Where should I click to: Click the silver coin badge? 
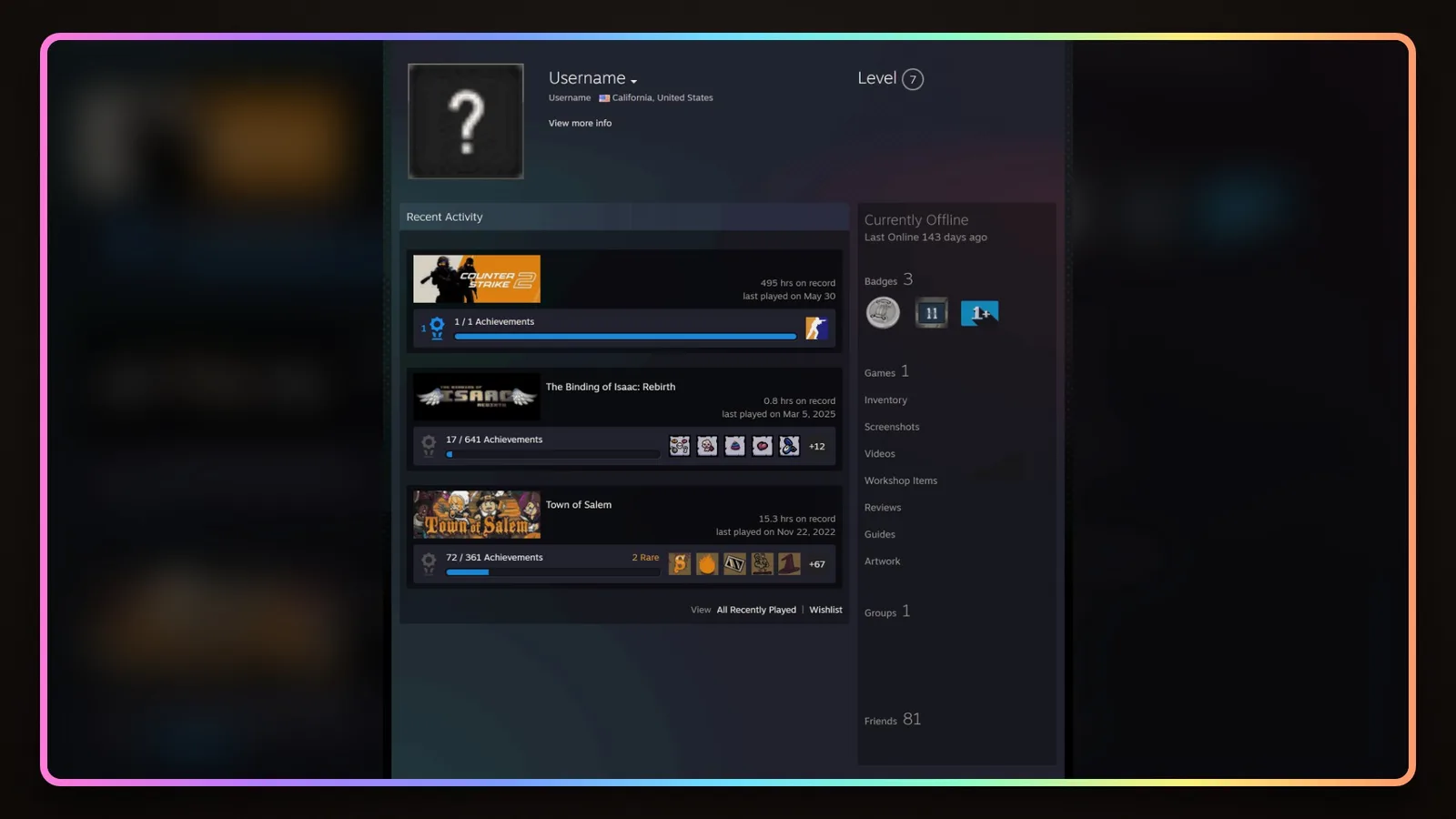pos(883,313)
